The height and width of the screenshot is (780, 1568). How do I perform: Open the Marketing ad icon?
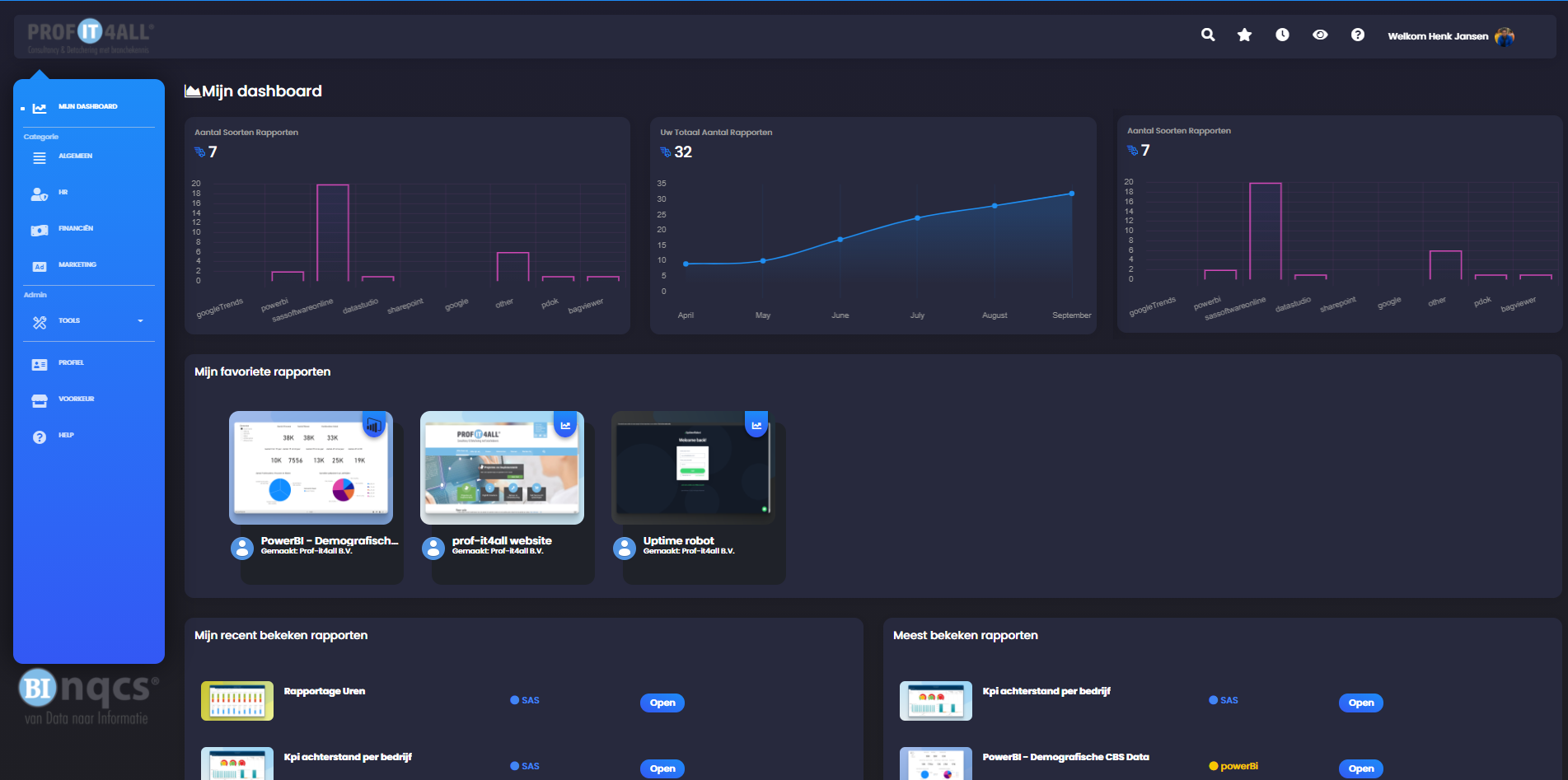click(x=40, y=266)
